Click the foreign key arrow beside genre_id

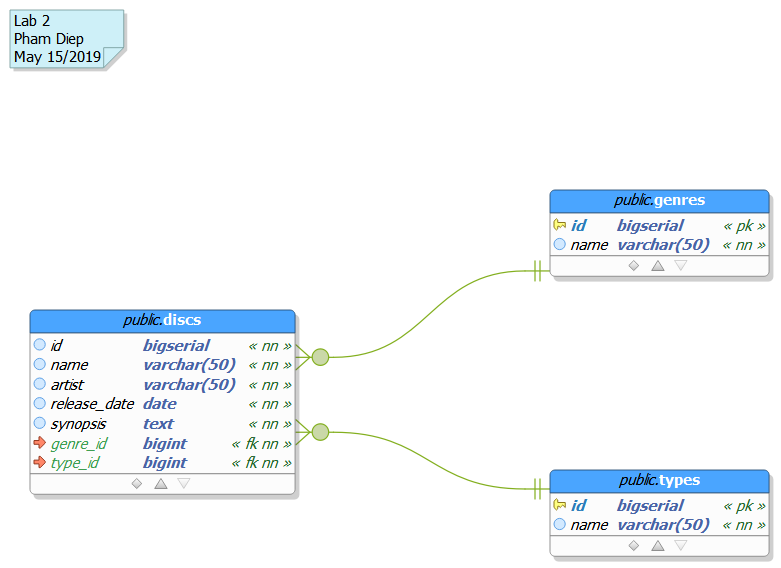pos(40,443)
